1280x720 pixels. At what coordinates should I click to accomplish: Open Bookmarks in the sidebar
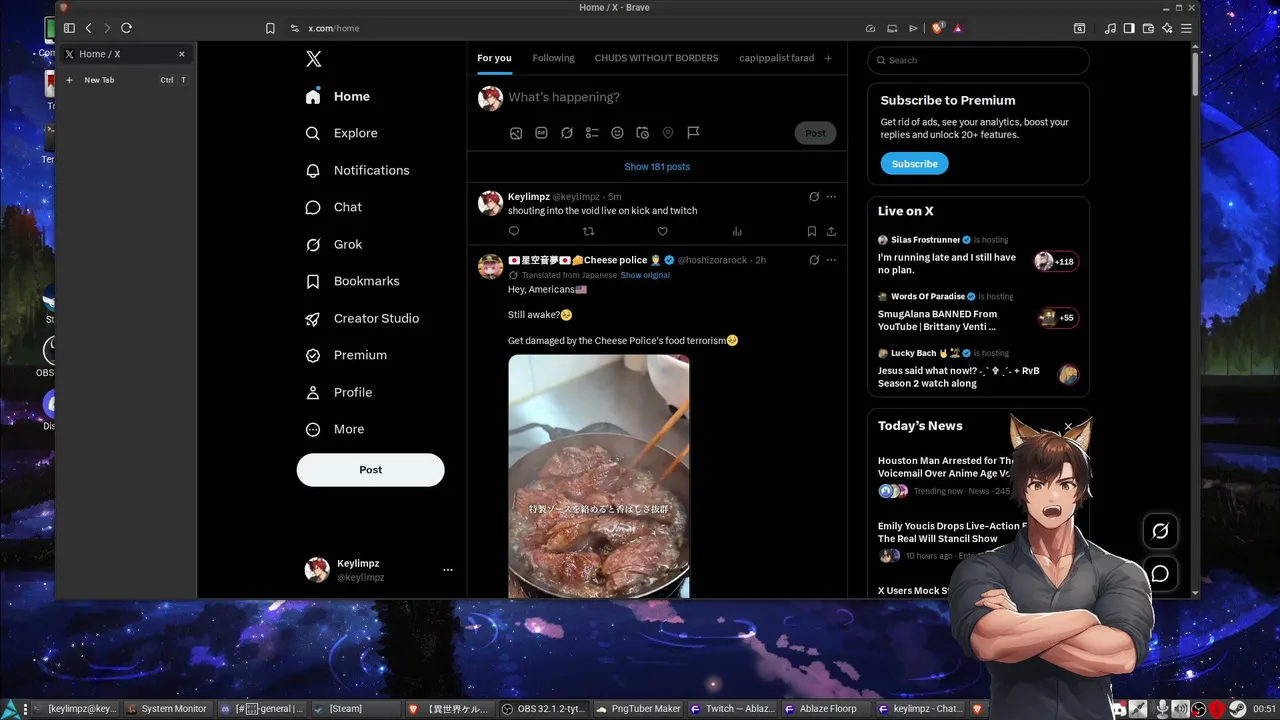pos(353,281)
